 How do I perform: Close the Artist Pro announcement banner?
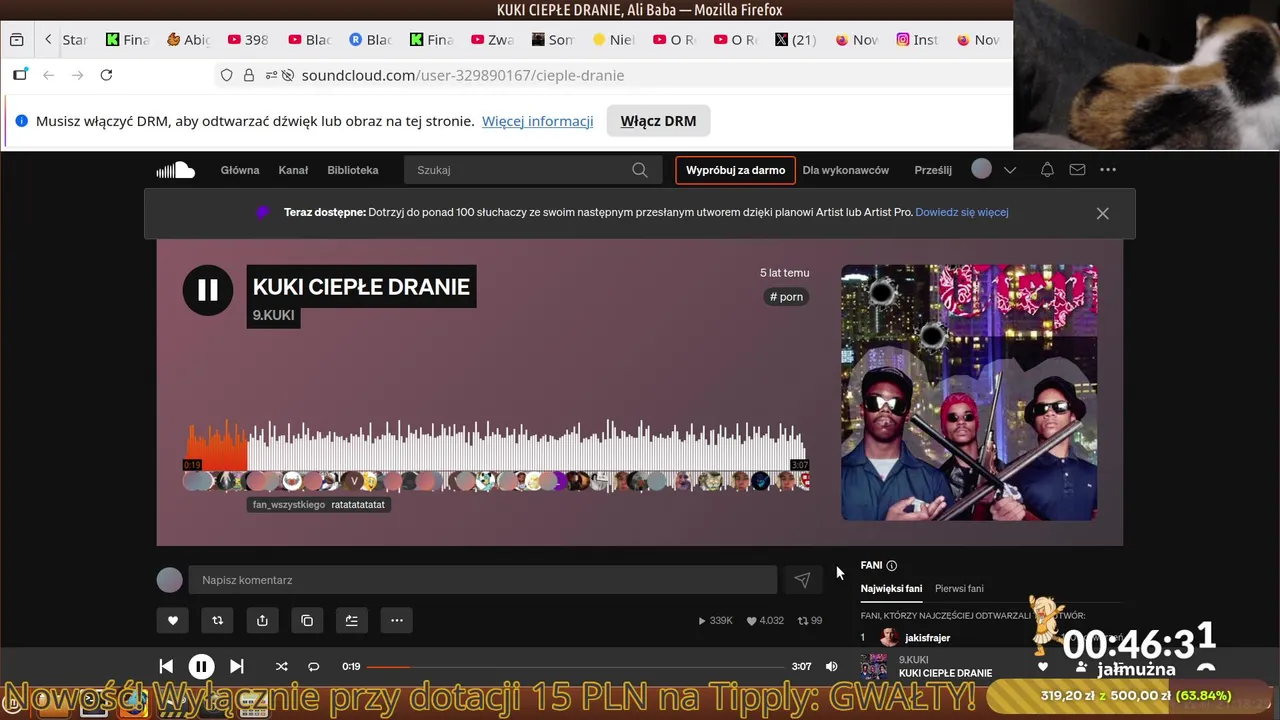tap(1102, 213)
